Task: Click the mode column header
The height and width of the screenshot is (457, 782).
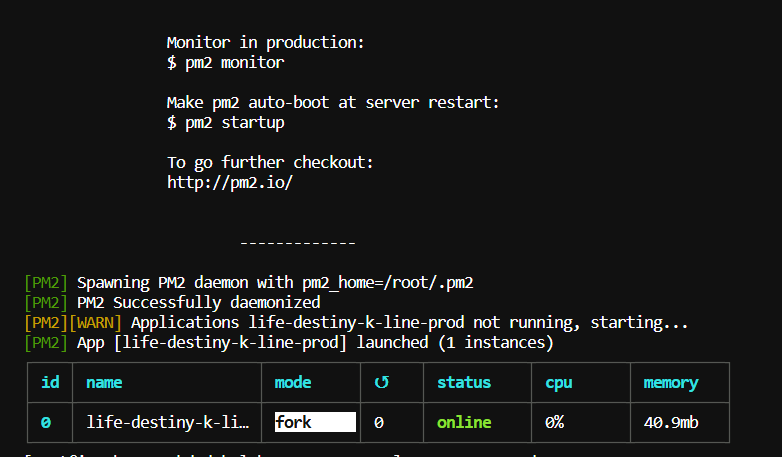Action: [x=293, y=382]
